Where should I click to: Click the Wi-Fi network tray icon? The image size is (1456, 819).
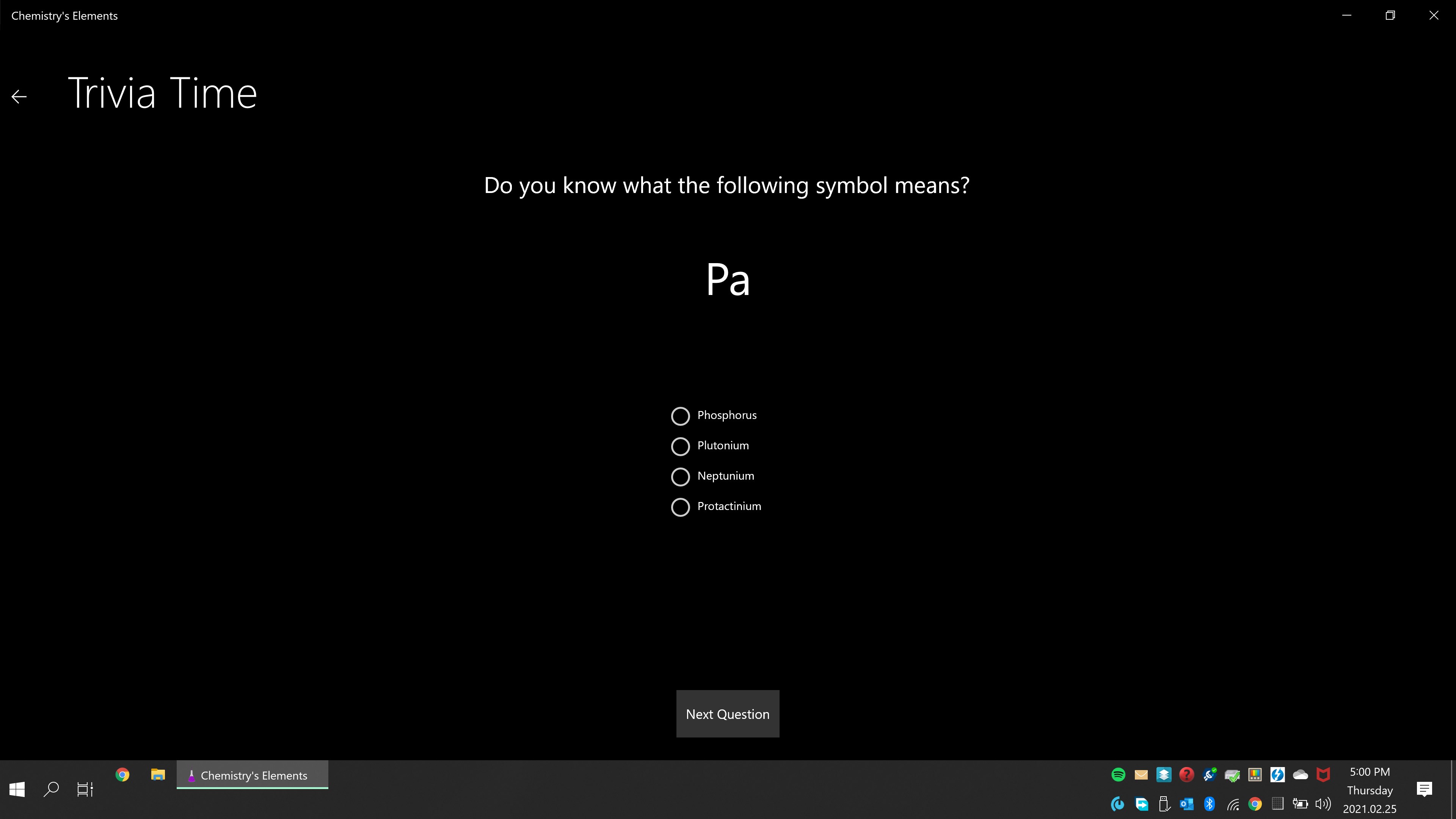(x=1232, y=804)
